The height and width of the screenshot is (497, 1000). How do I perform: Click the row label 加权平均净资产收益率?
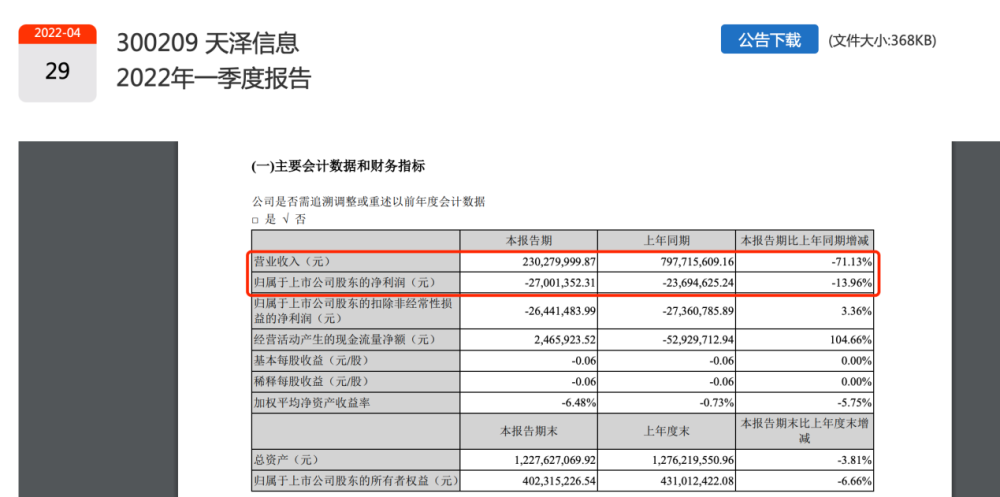tap(311, 403)
